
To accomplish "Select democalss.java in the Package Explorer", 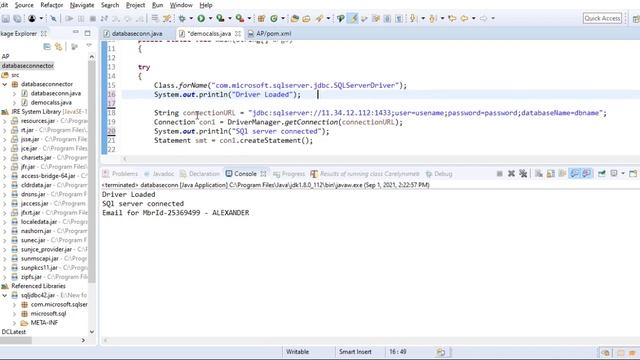I will tap(51, 102).
